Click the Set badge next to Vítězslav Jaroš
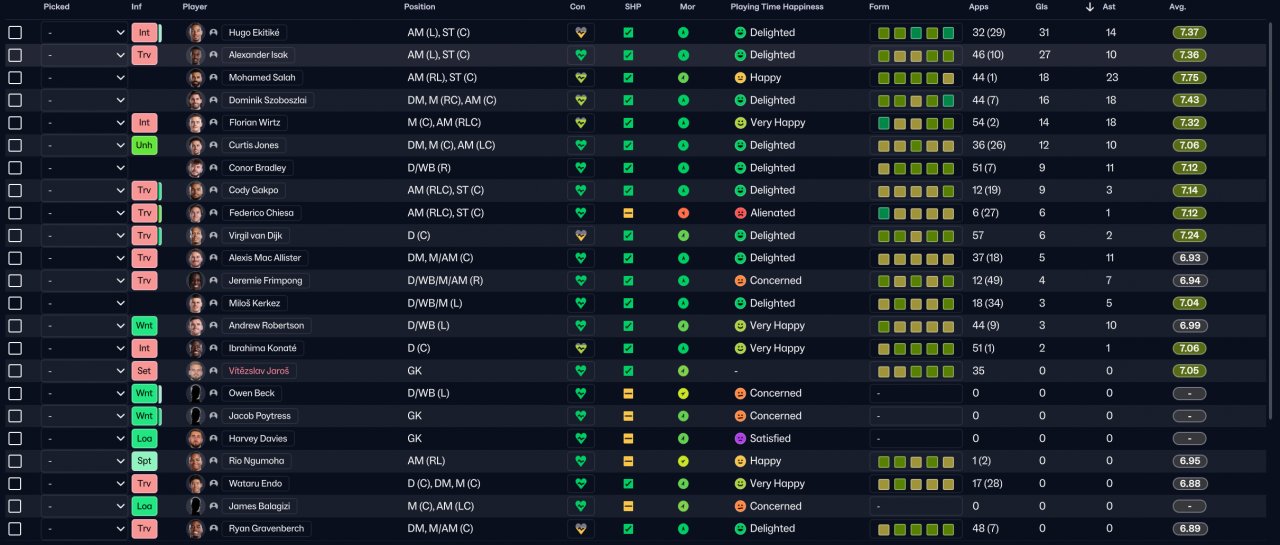1280x545 pixels. [x=144, y=371]
